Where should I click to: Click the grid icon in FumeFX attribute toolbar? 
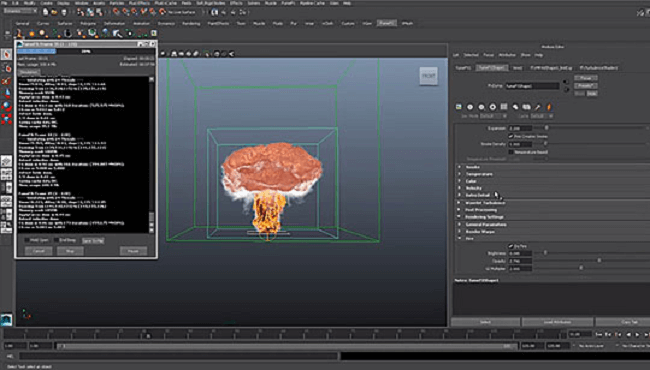click(504, 107)
